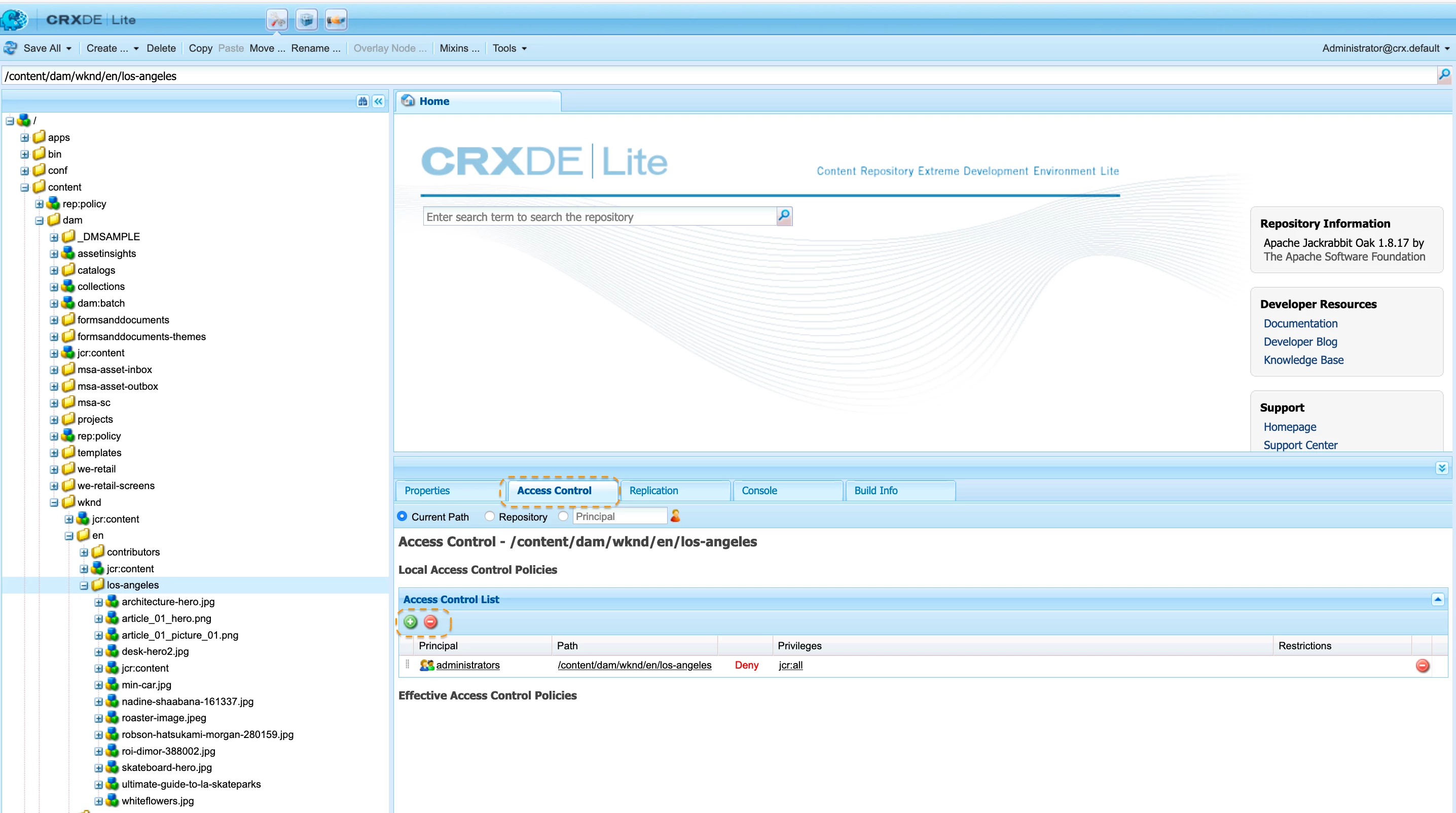Viewport: 1456px width, 813px height.
Task: Click the administrators principal link
Action: [467, 665]
